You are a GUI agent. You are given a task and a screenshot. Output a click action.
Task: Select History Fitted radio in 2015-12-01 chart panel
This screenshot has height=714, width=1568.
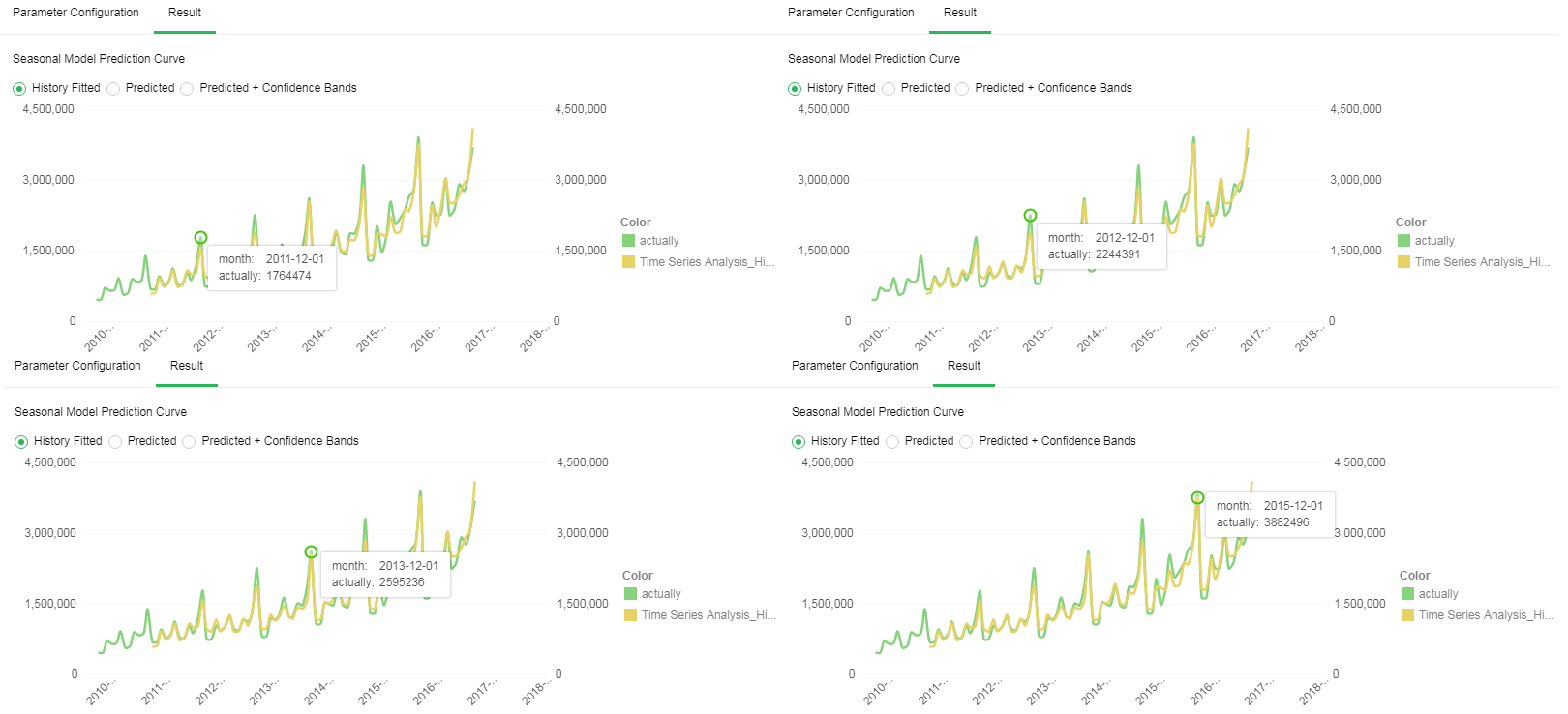tap(799, 442)
